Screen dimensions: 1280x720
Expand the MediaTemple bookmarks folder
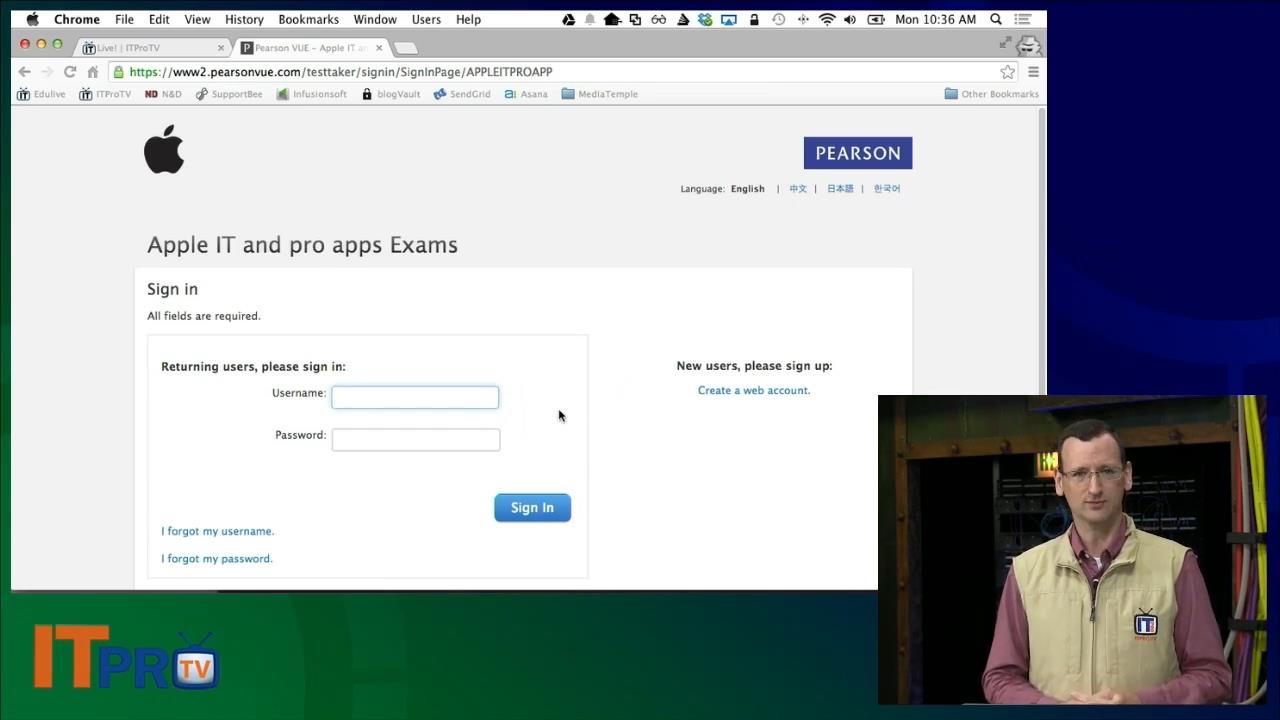pyautogui.click(x=600, y=94)
